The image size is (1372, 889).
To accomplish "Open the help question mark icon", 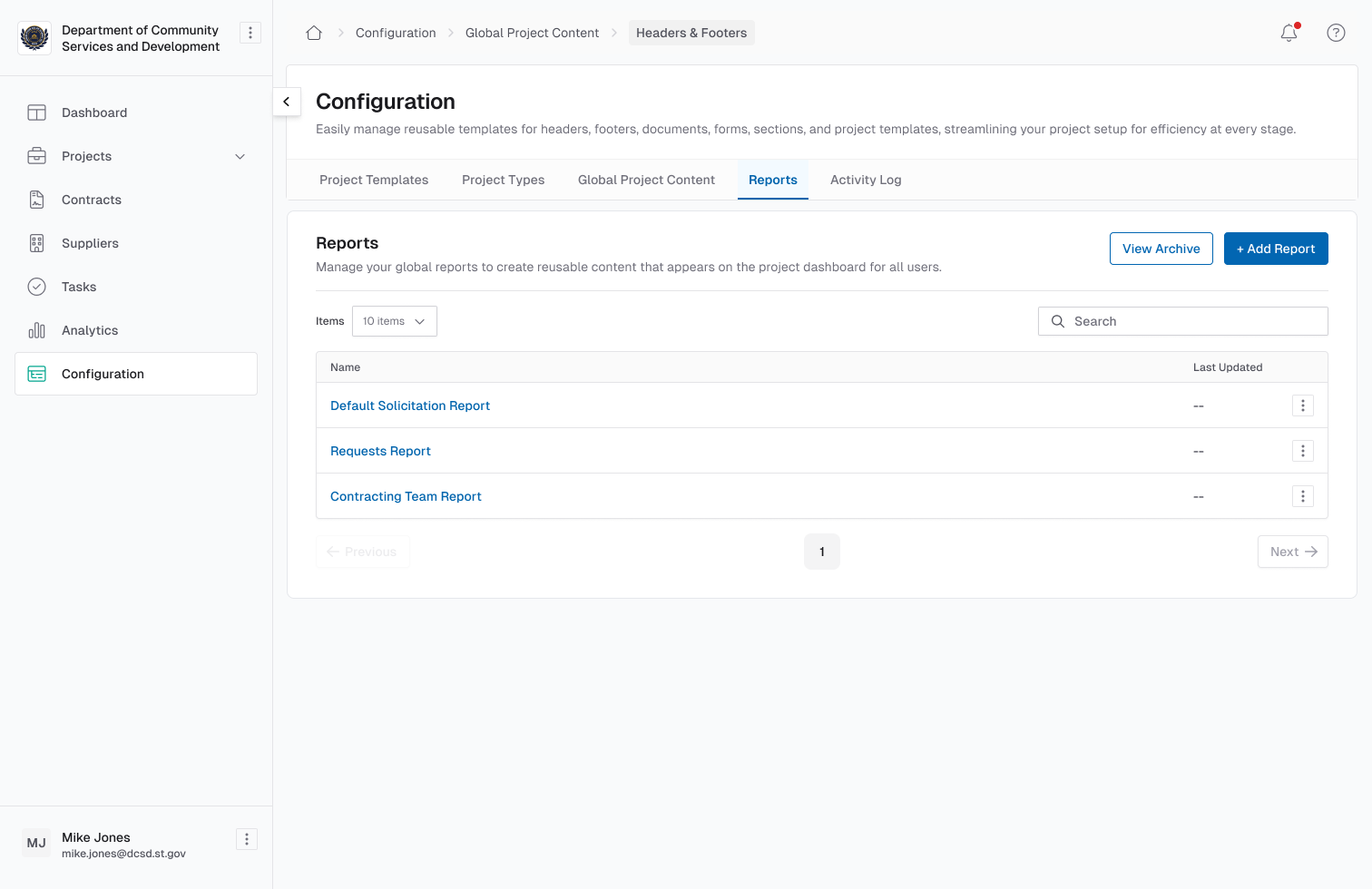I will [x=1335, y=33].
